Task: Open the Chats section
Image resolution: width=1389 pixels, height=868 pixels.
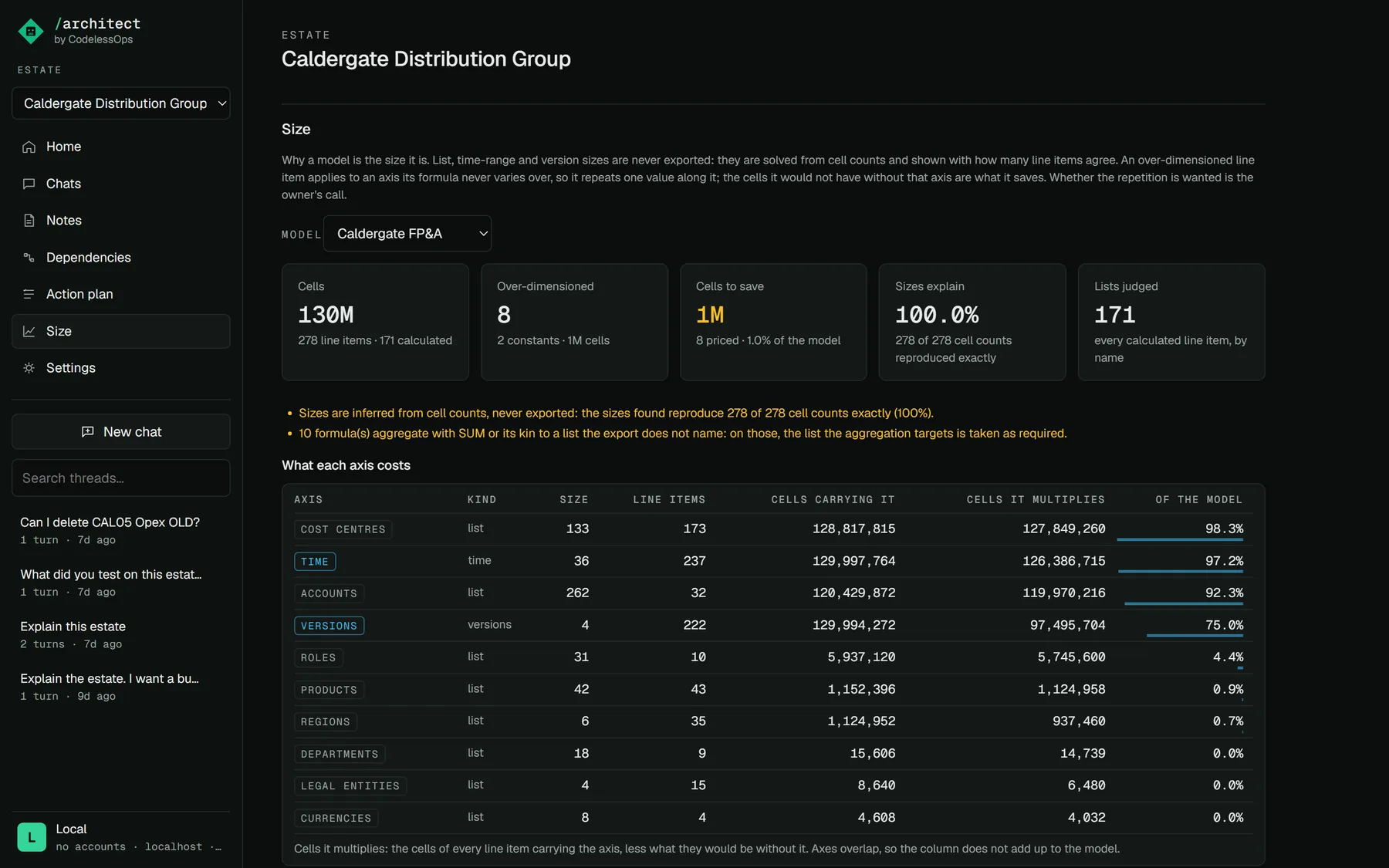Action: pos(121,184)
